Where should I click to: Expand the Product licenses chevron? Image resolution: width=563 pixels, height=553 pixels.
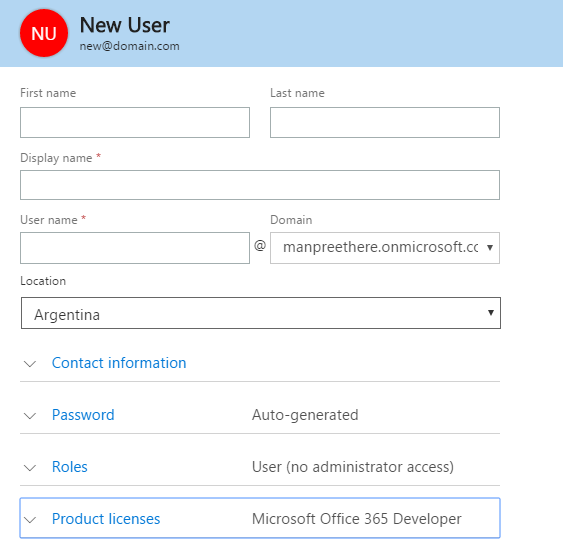(x=30, y=520)
